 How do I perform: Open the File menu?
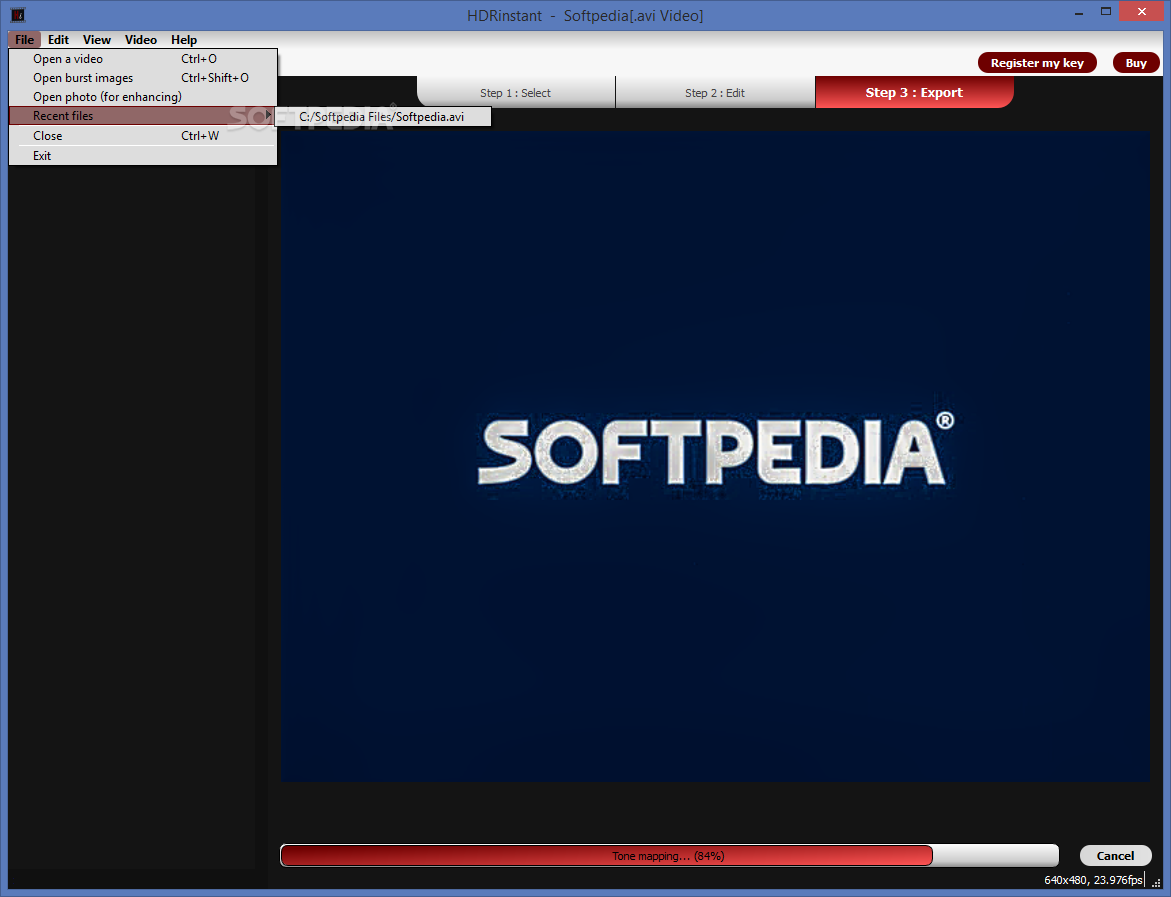[x=24, y=40]
